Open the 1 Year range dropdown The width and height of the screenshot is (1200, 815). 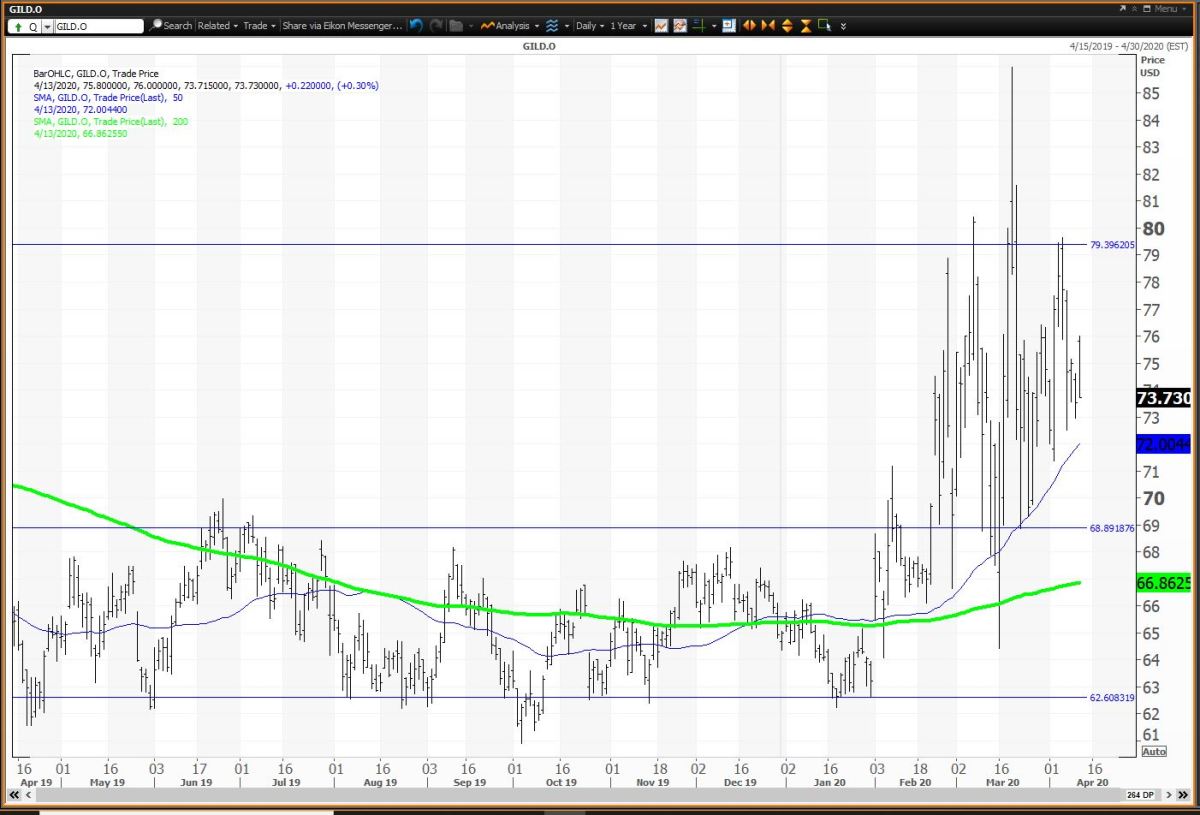629,26
